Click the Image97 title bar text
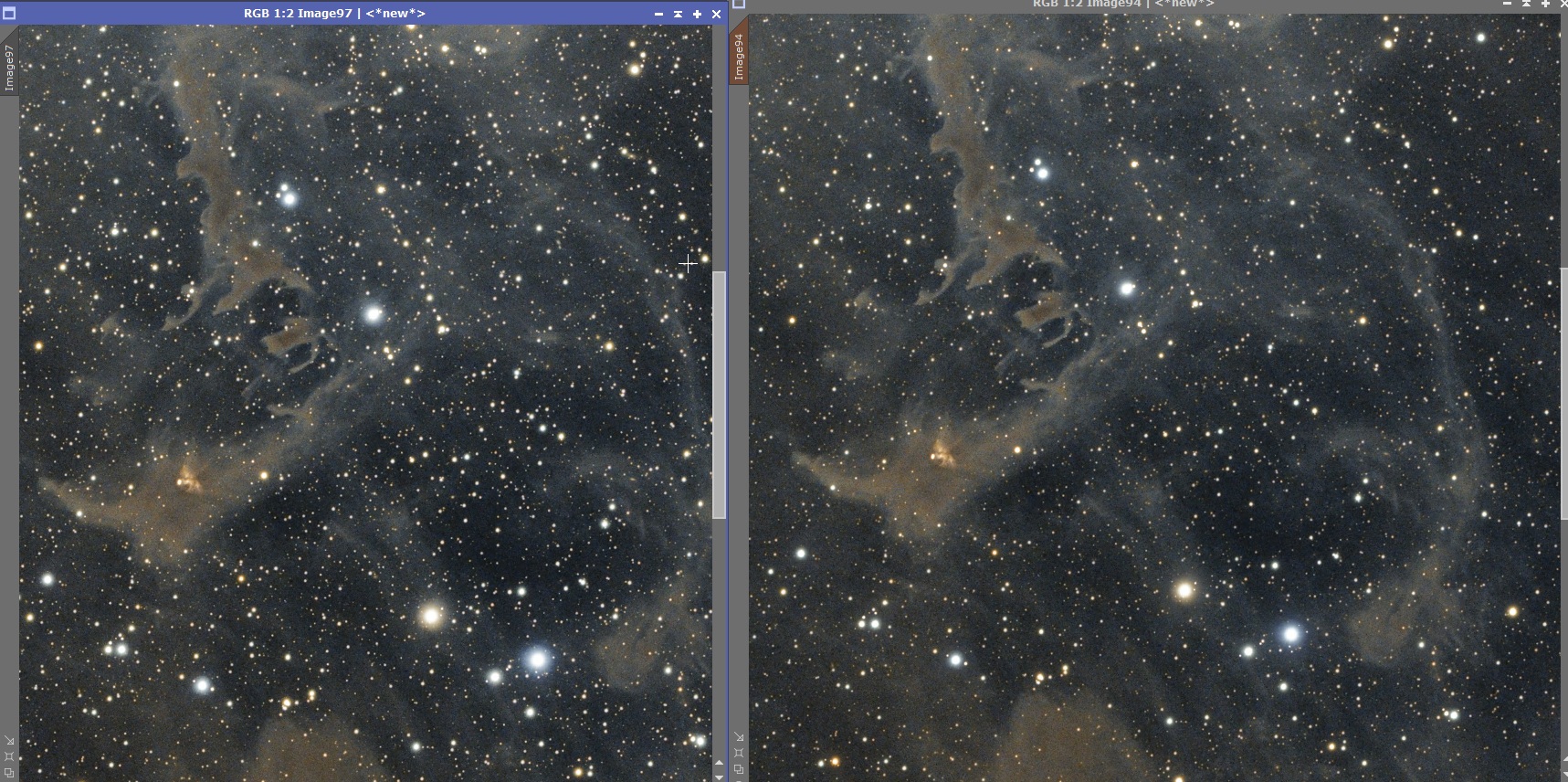This screenshot has height=782, width=1568. point(334,14)
